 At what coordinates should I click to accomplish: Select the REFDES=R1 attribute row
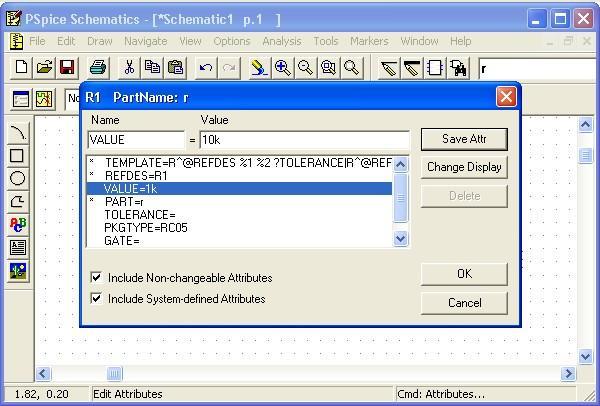pos(239,176)
